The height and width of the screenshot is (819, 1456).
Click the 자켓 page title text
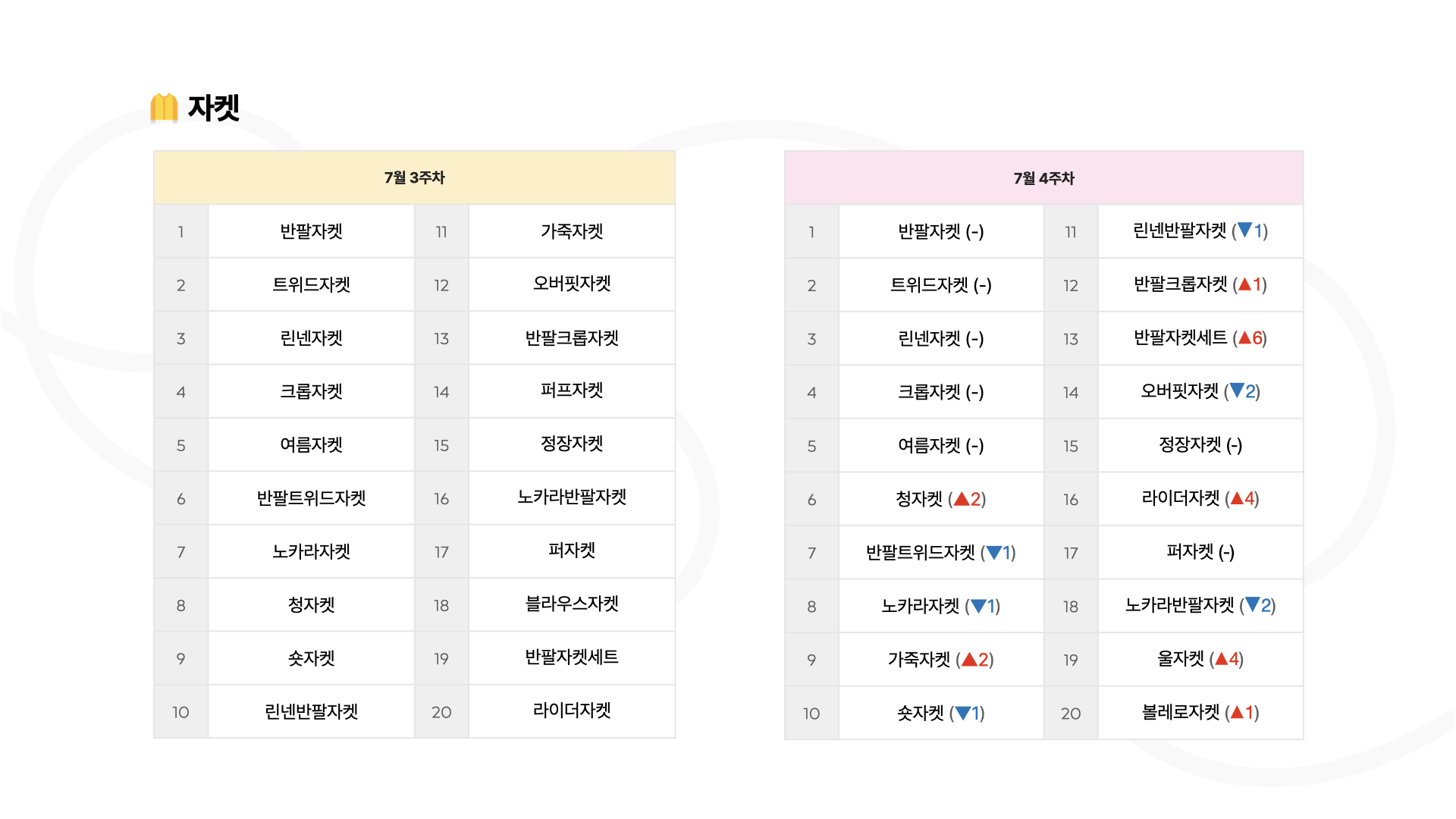pos(214,108)
